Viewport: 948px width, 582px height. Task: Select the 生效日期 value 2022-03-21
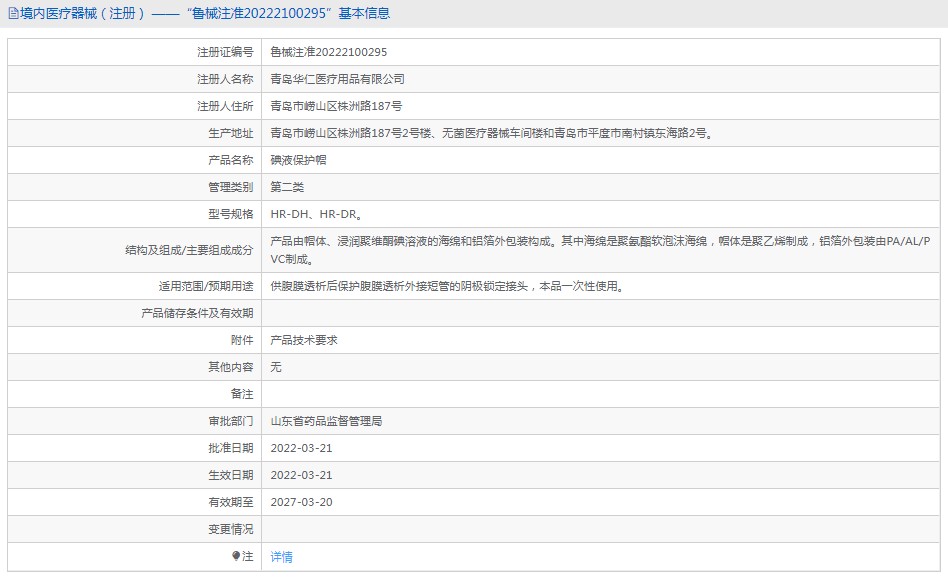tap(301, 475)
